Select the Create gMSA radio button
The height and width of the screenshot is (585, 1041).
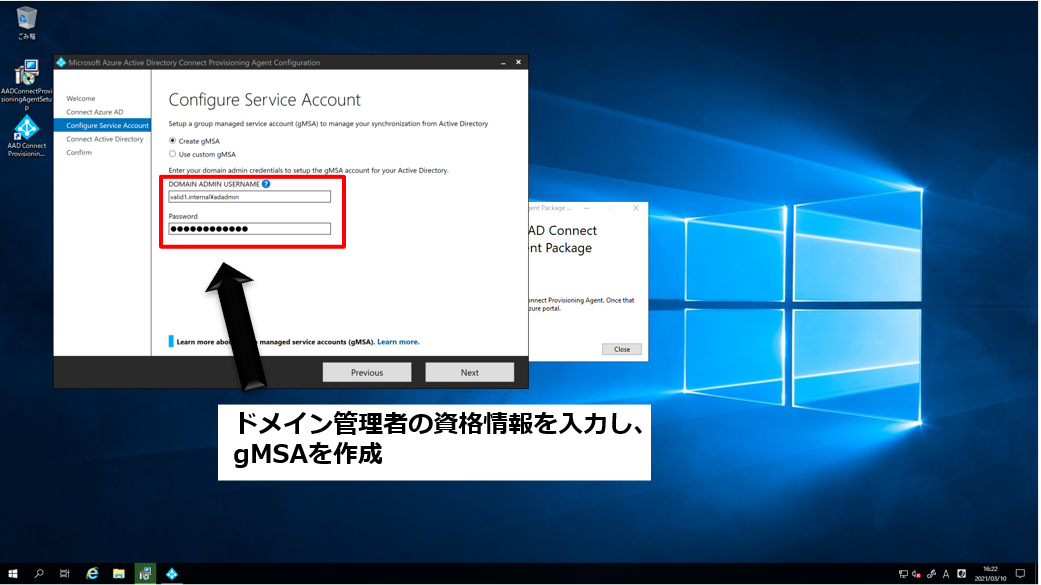click(x=173, y=141)
